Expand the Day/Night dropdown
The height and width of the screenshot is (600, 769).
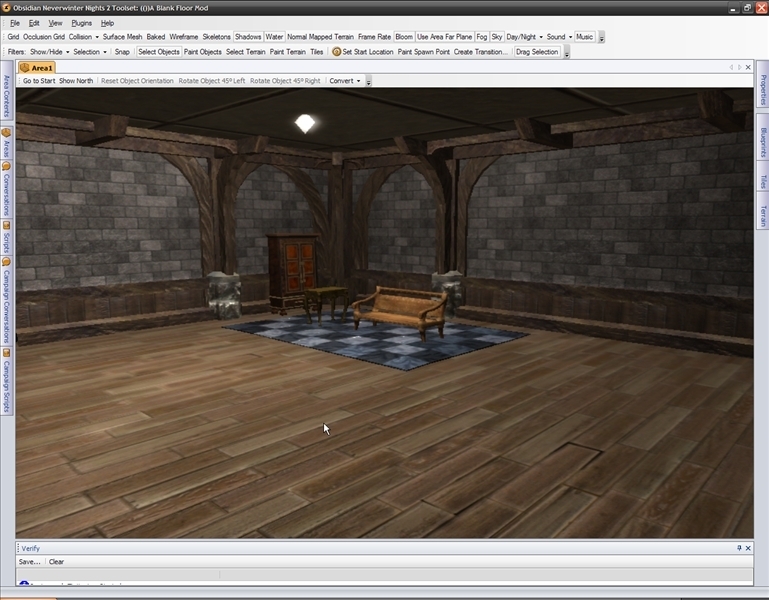point(524,37)
